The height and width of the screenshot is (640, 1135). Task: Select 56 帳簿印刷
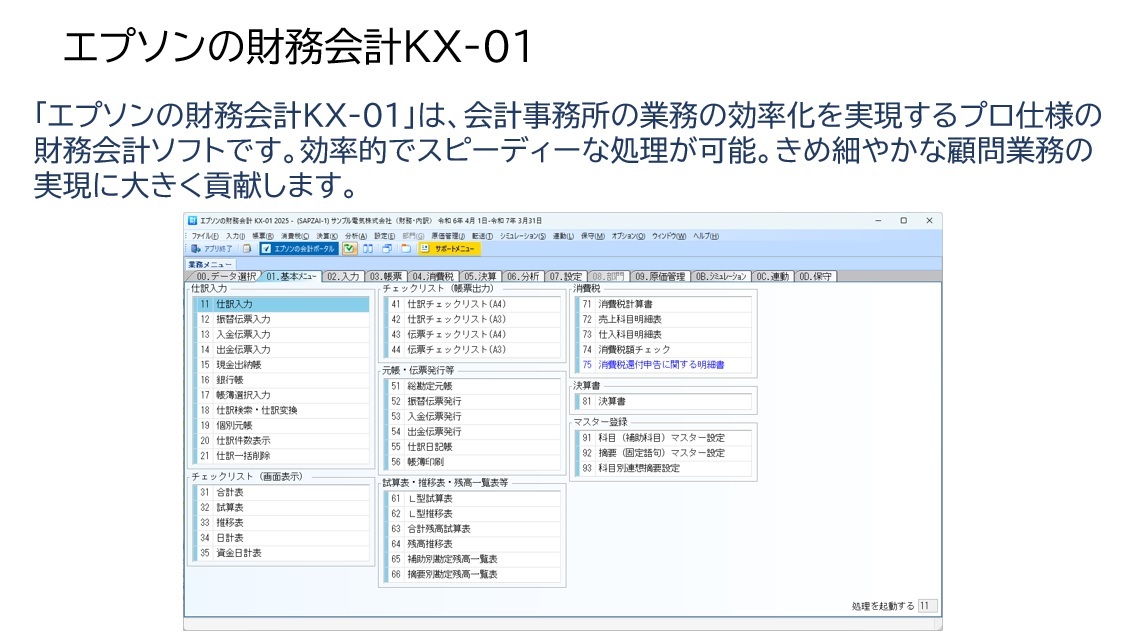473,462
